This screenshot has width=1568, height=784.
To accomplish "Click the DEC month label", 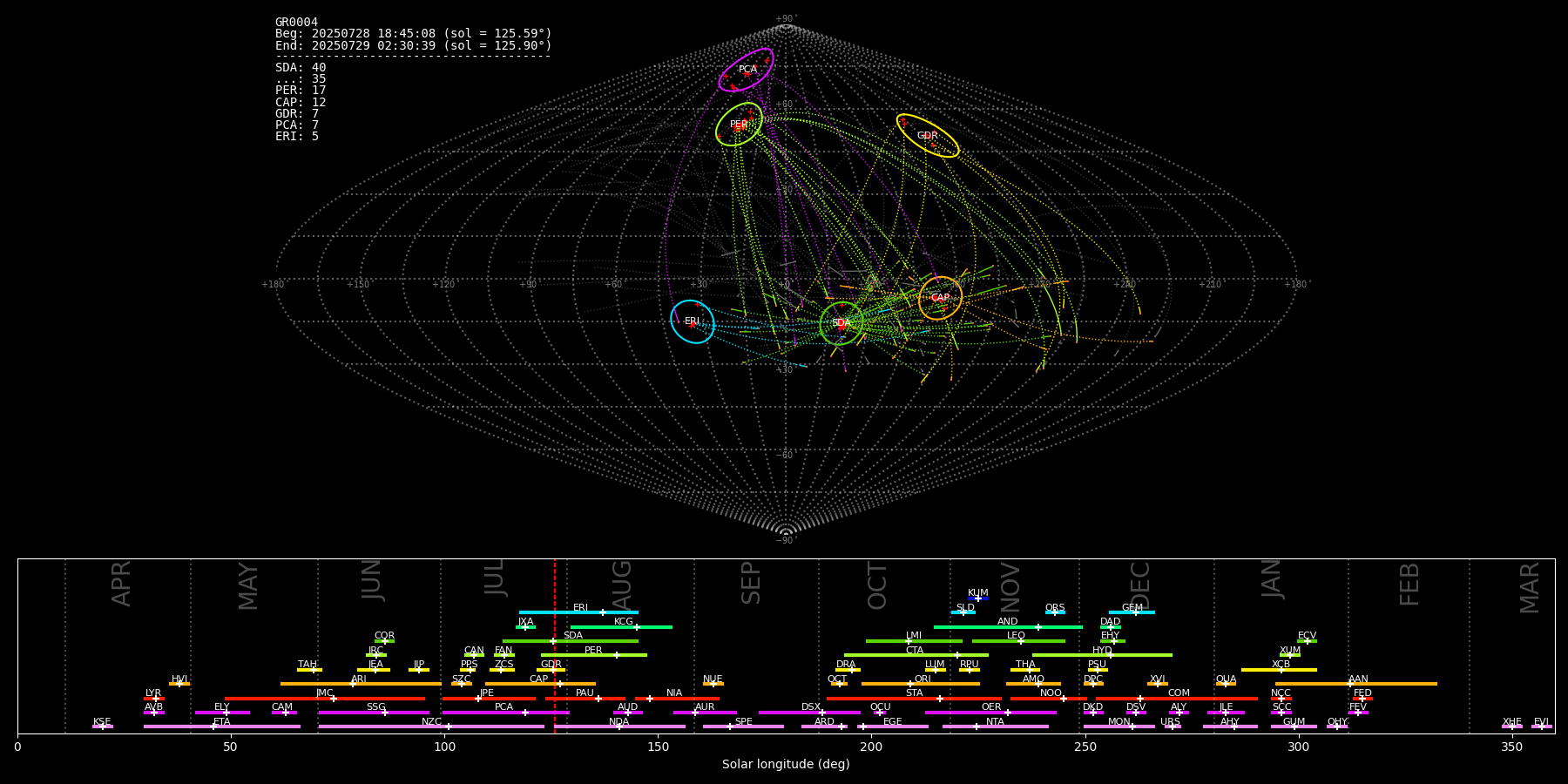I will click(1140, 585).
